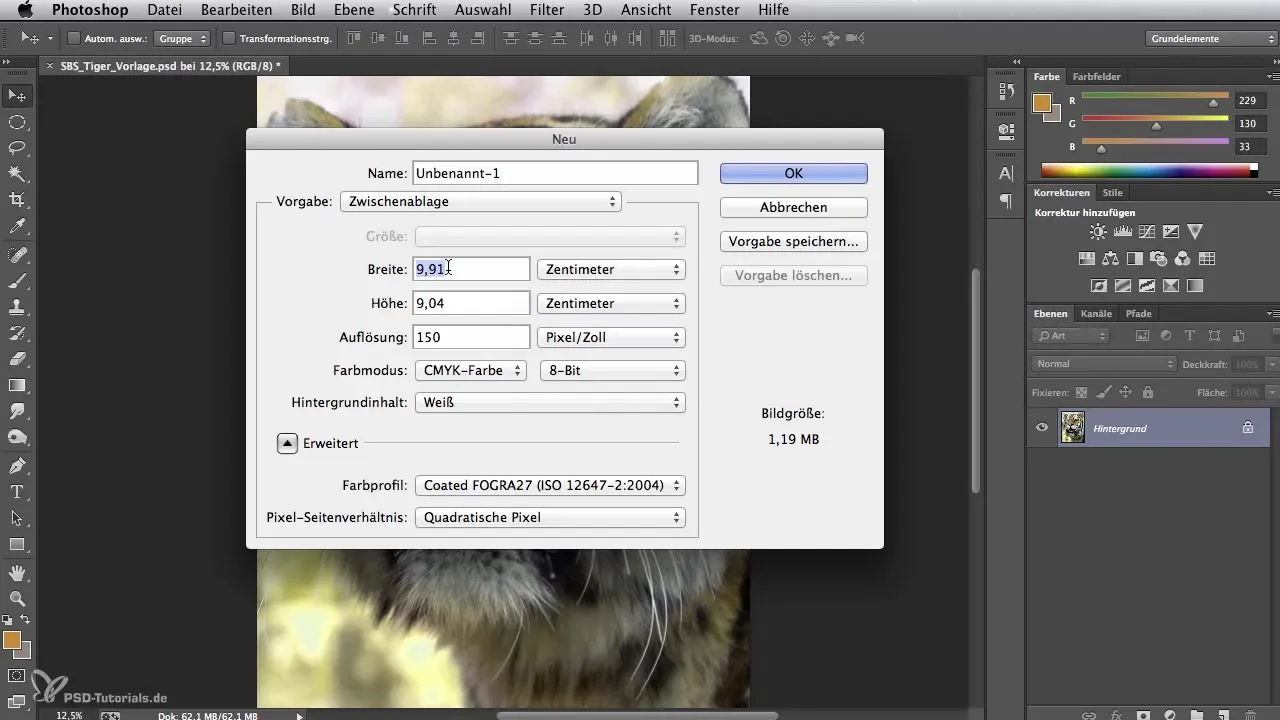Open the Datei menu
Image resolution: width=1280 pixels, height=720 pixels.
pyautogui.click(x=165, y=10)
